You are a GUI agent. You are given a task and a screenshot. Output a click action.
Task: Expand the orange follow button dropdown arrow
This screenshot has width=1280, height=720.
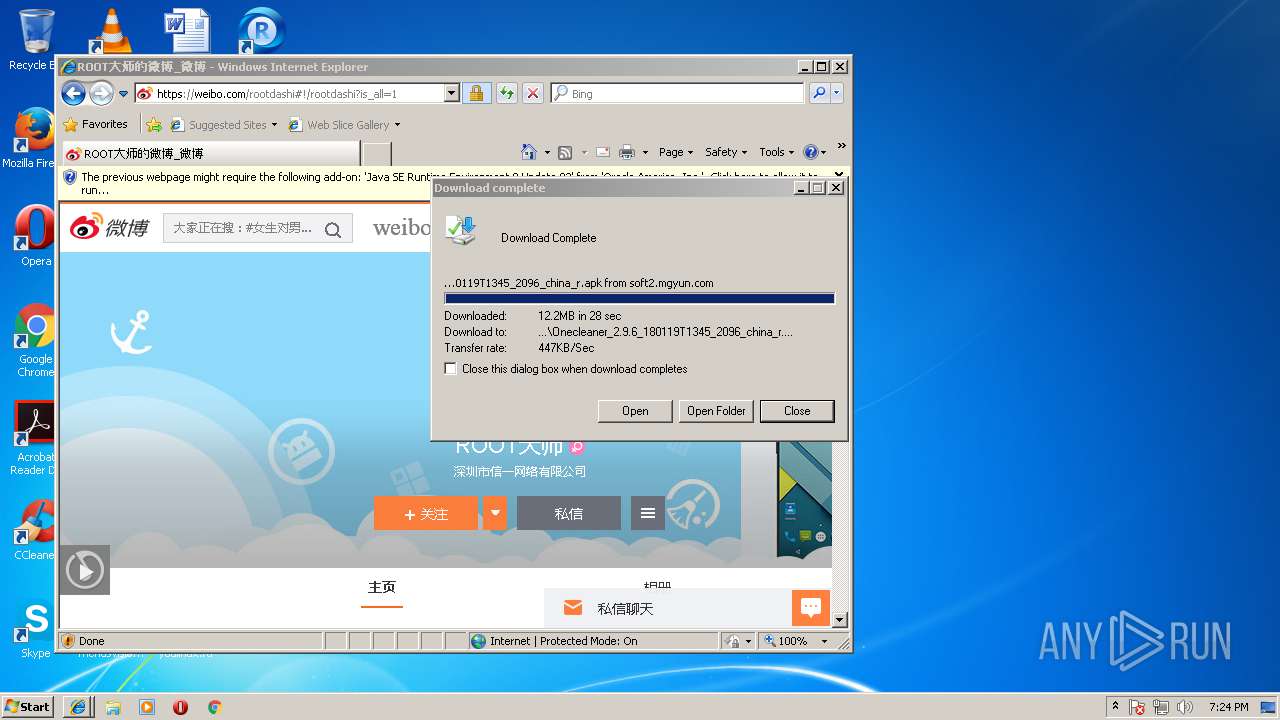pos(494,513)
